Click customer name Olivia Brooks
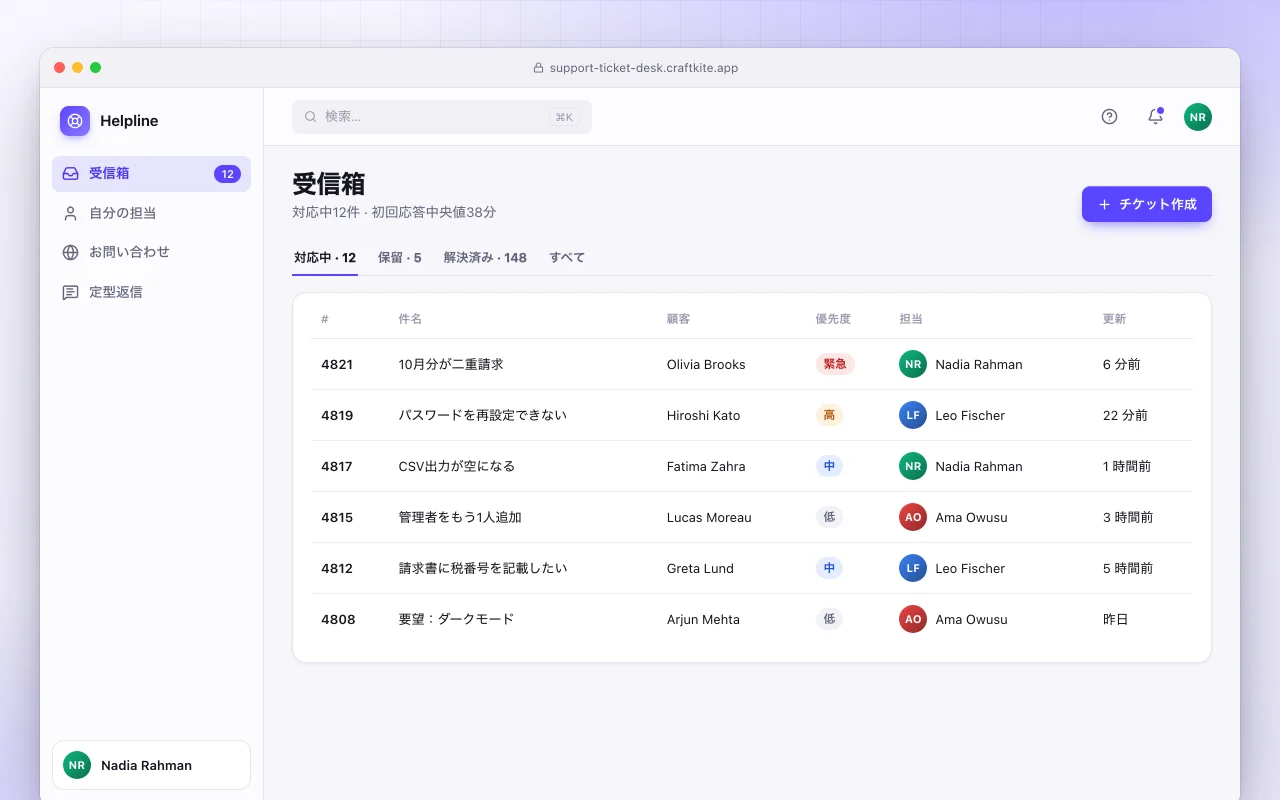Viewport: 1280px width, 800px height. click(x=706, y=365)
